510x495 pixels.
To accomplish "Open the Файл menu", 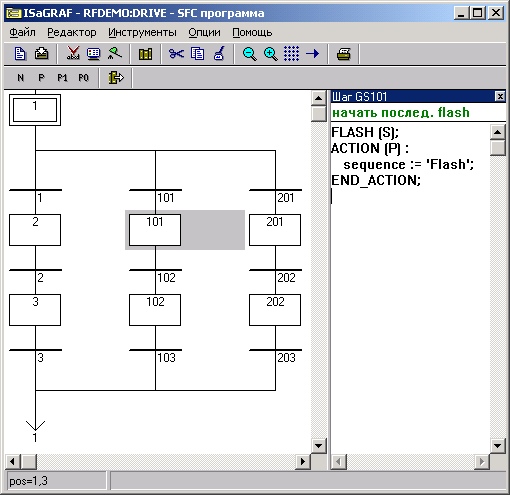I will pyautogui.click(x=22, y=32).
